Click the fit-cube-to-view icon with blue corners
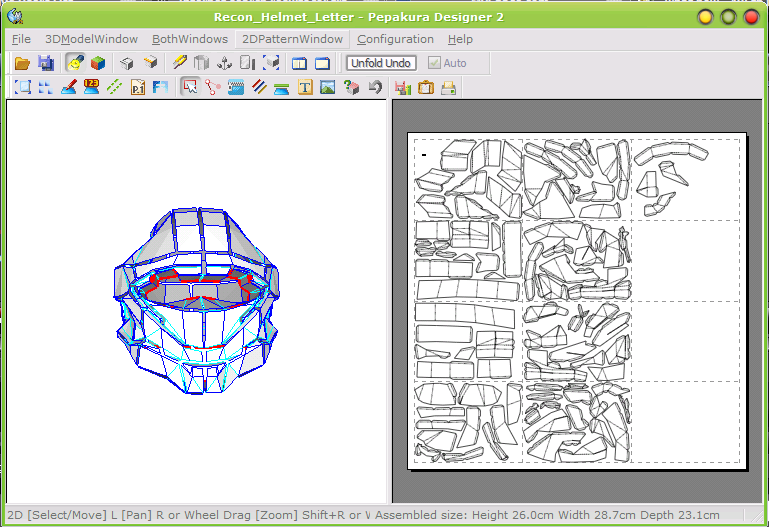This screenshot has width=769, height=527. click(x=271, y=63)
